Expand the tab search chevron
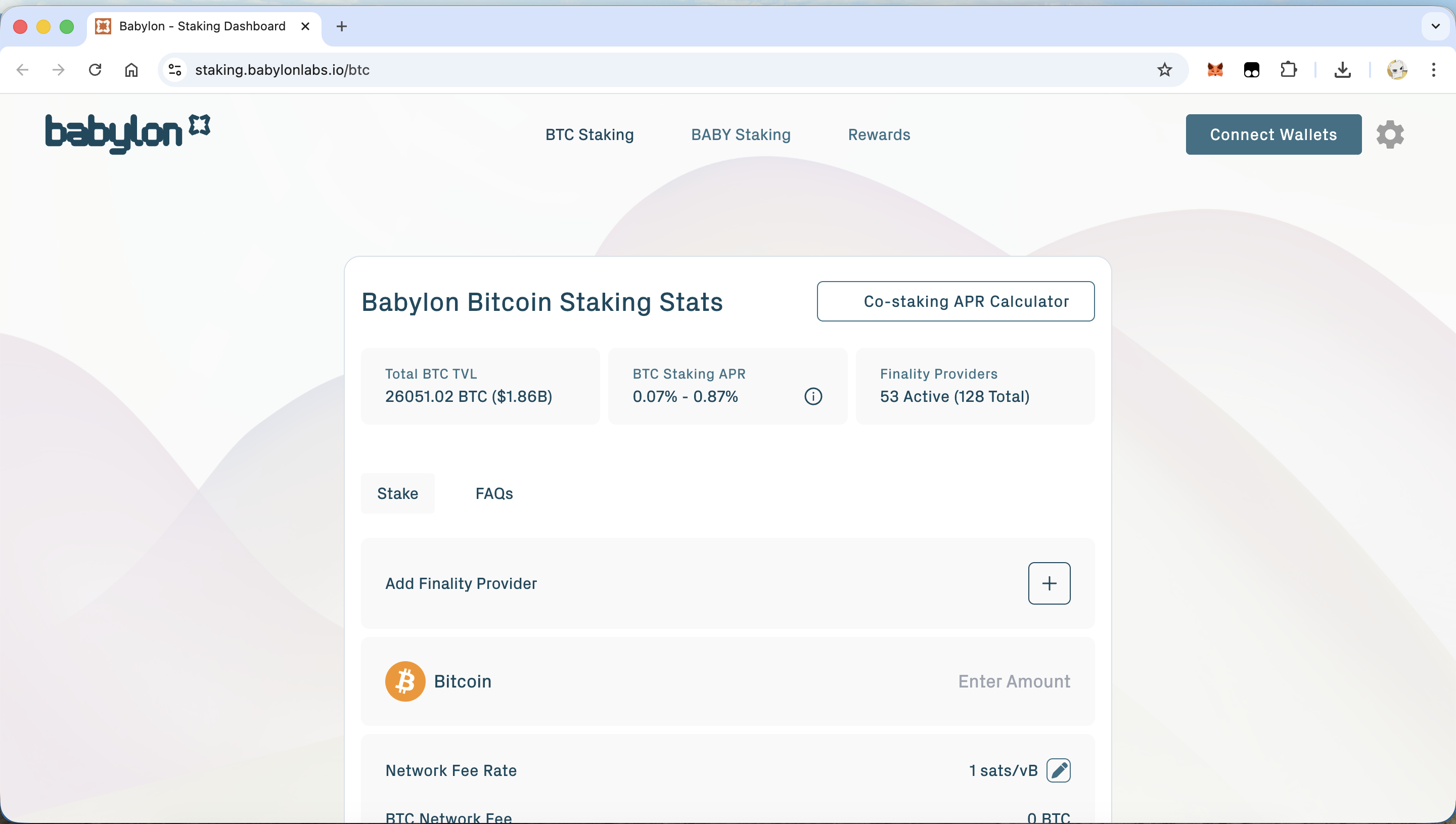 (1435, 26)
